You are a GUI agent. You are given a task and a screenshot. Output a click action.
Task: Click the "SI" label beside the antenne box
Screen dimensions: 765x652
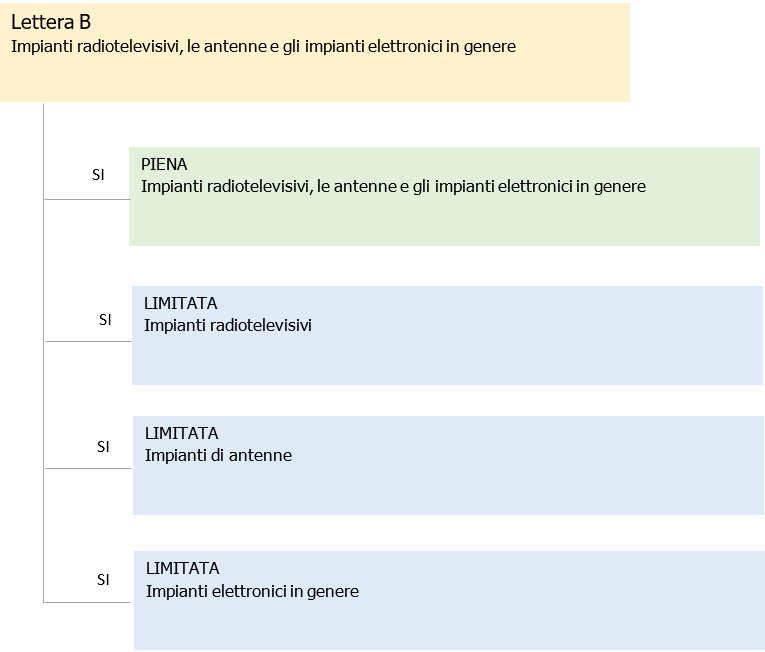(103, 447)
